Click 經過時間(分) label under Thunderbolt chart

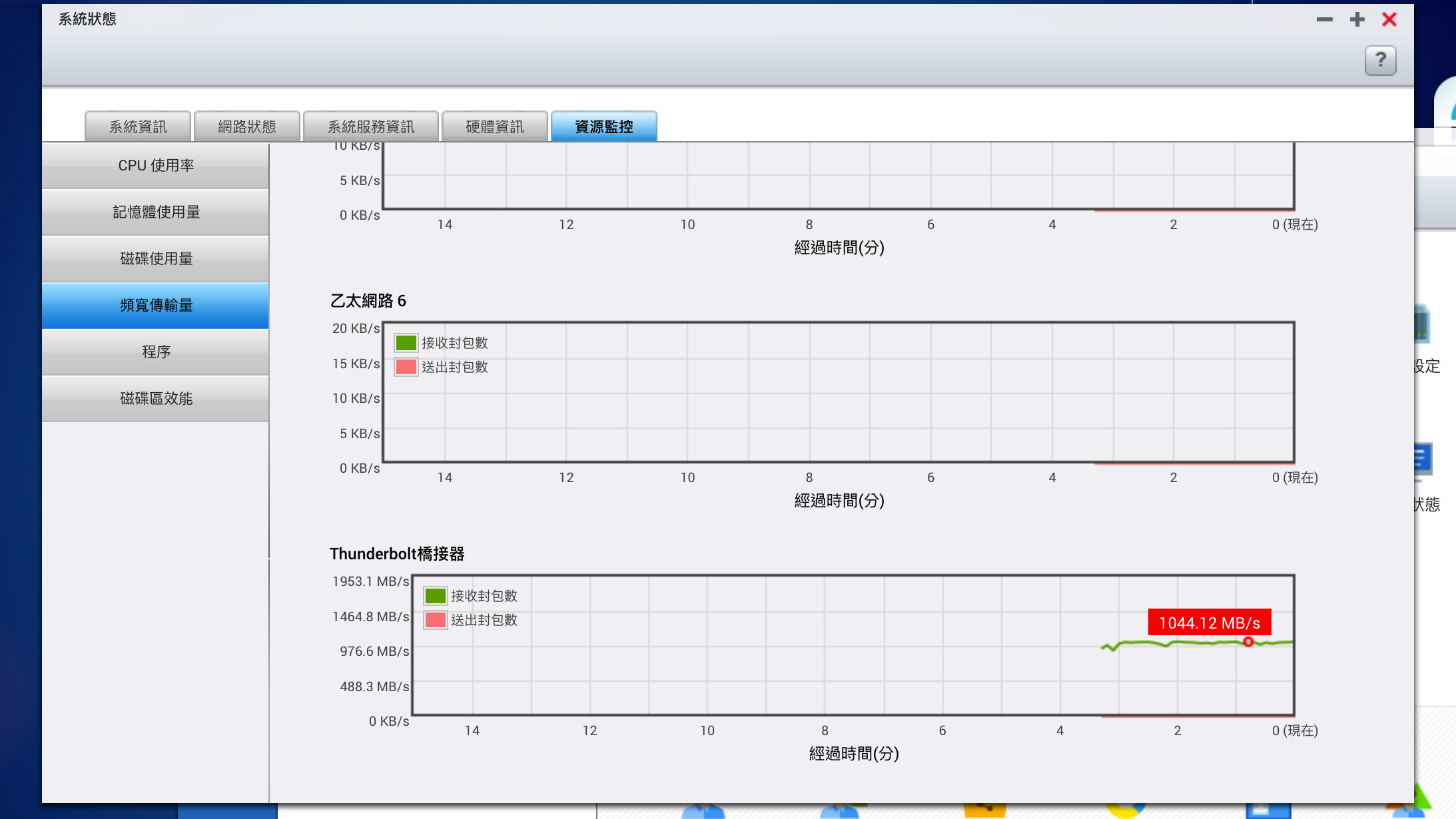[854, 754]
